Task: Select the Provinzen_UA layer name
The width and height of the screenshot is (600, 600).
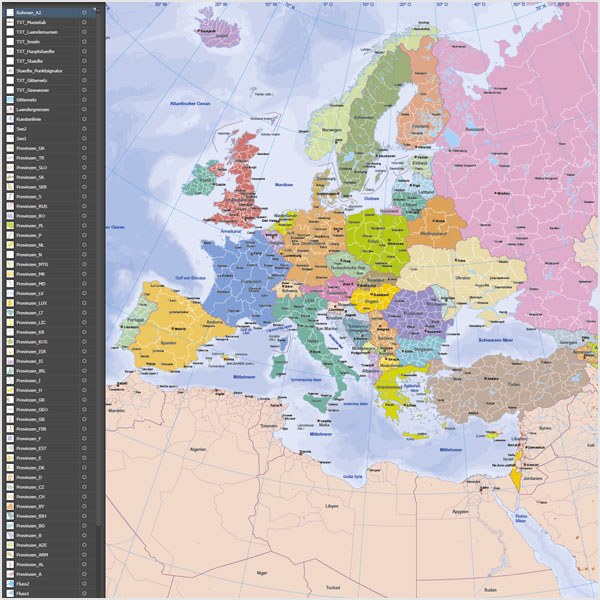Action: (x=31, y=148)
